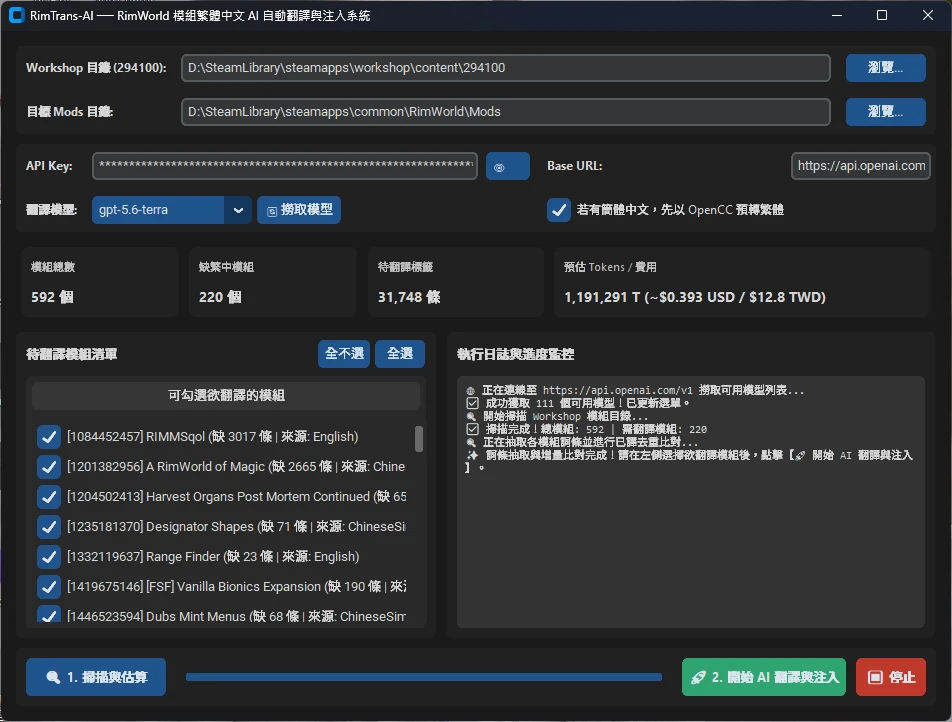Uncheck the Range Finder checkbox

(49, 557)
